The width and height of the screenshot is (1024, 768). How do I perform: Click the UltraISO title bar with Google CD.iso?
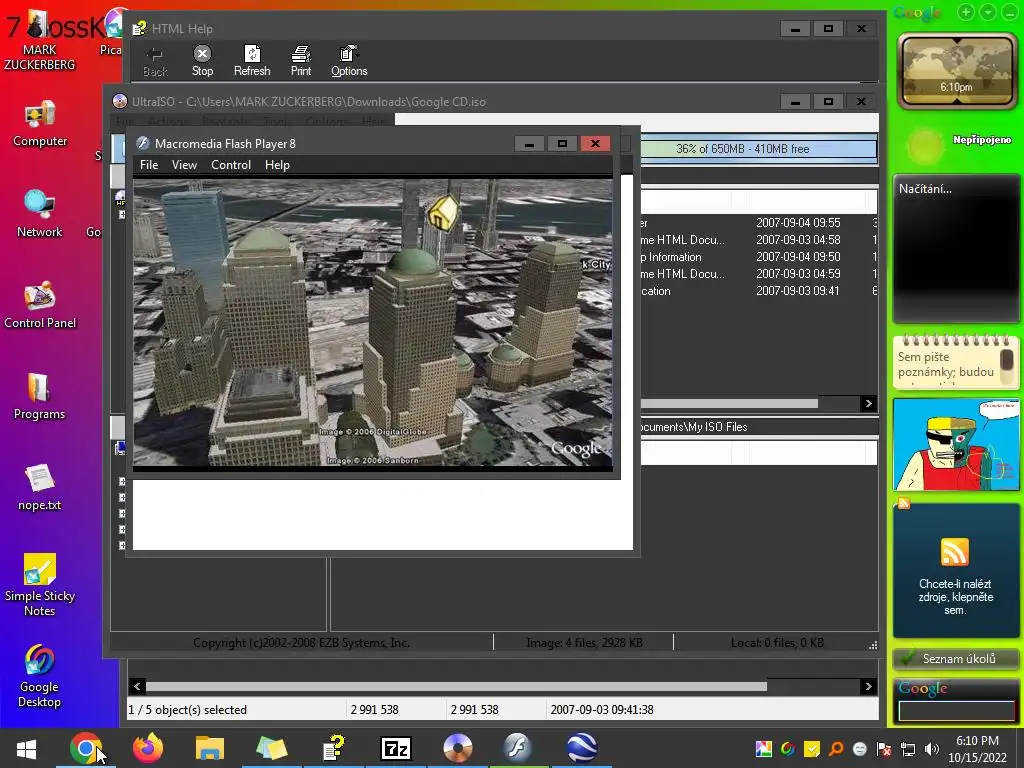pyautogui.click(x=444, y=101)
